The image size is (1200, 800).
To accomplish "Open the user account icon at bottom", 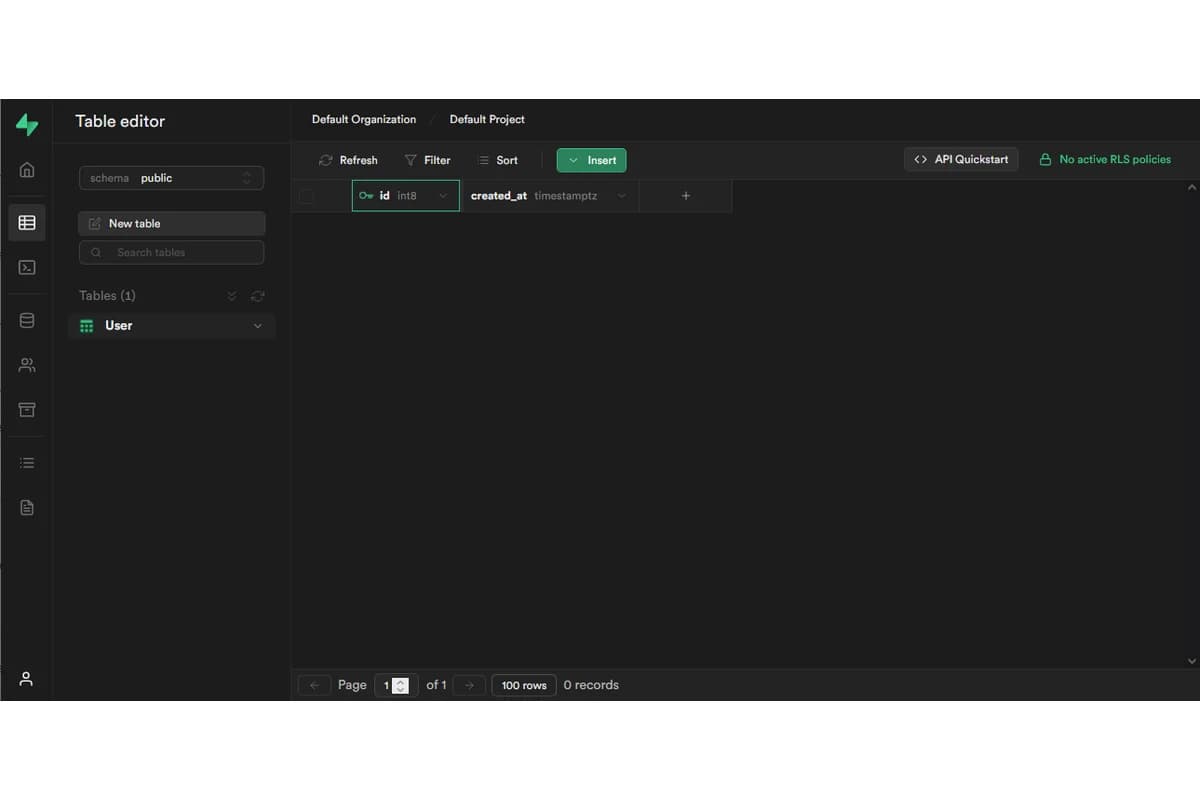I will tap(27, 679).
